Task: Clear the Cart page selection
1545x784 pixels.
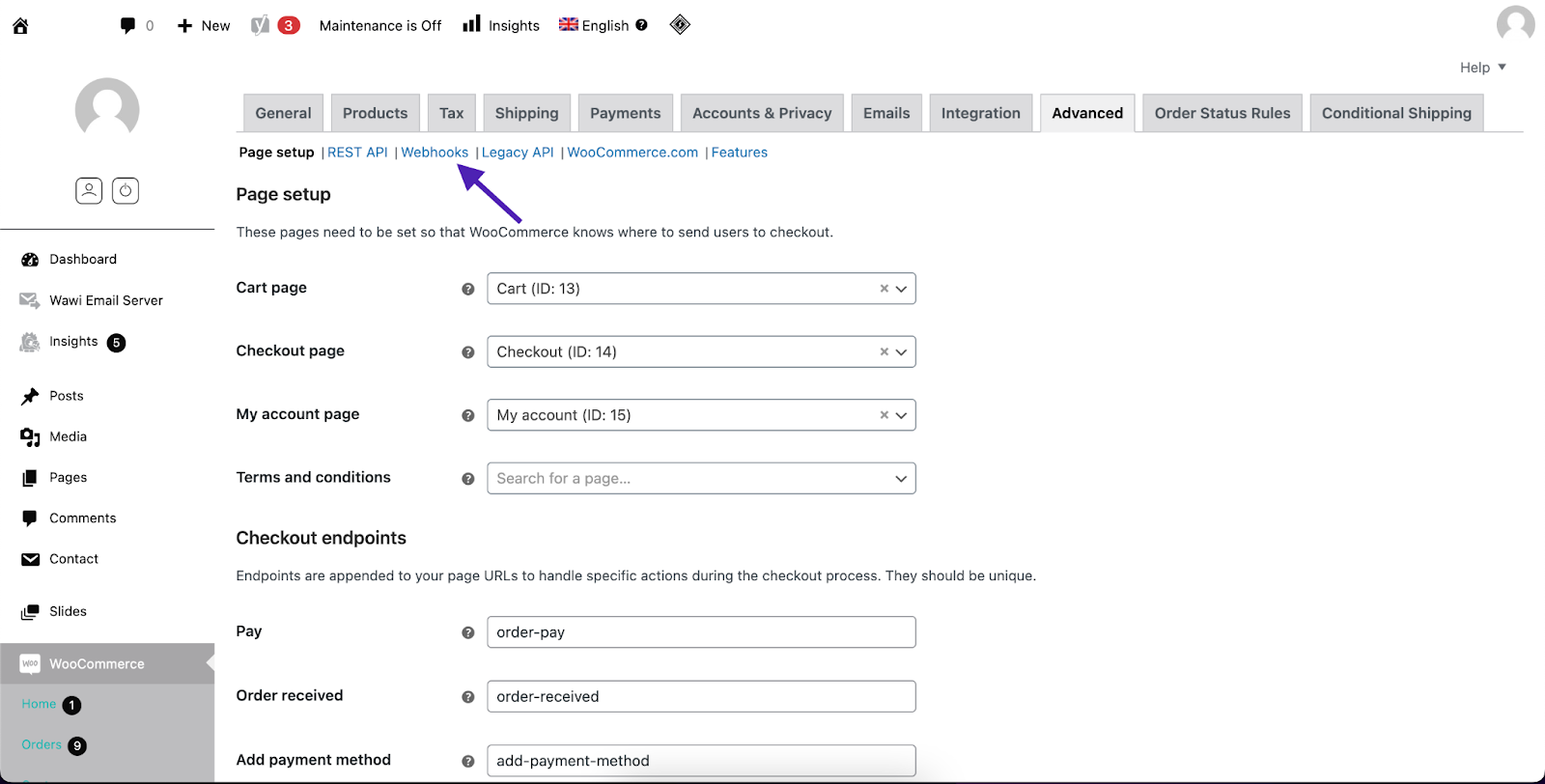Action: click(x=884, y=289)
